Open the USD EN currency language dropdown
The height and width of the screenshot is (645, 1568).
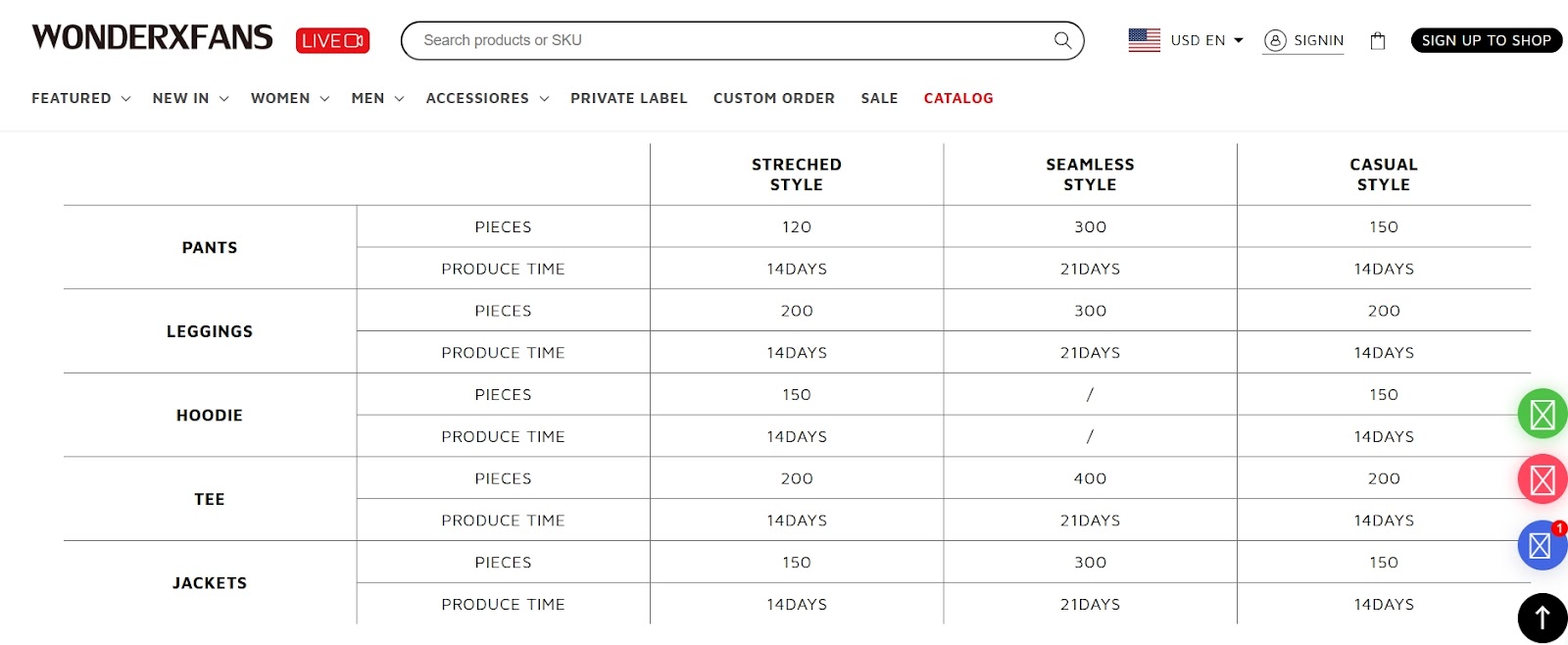click(x=1206, y=40)
